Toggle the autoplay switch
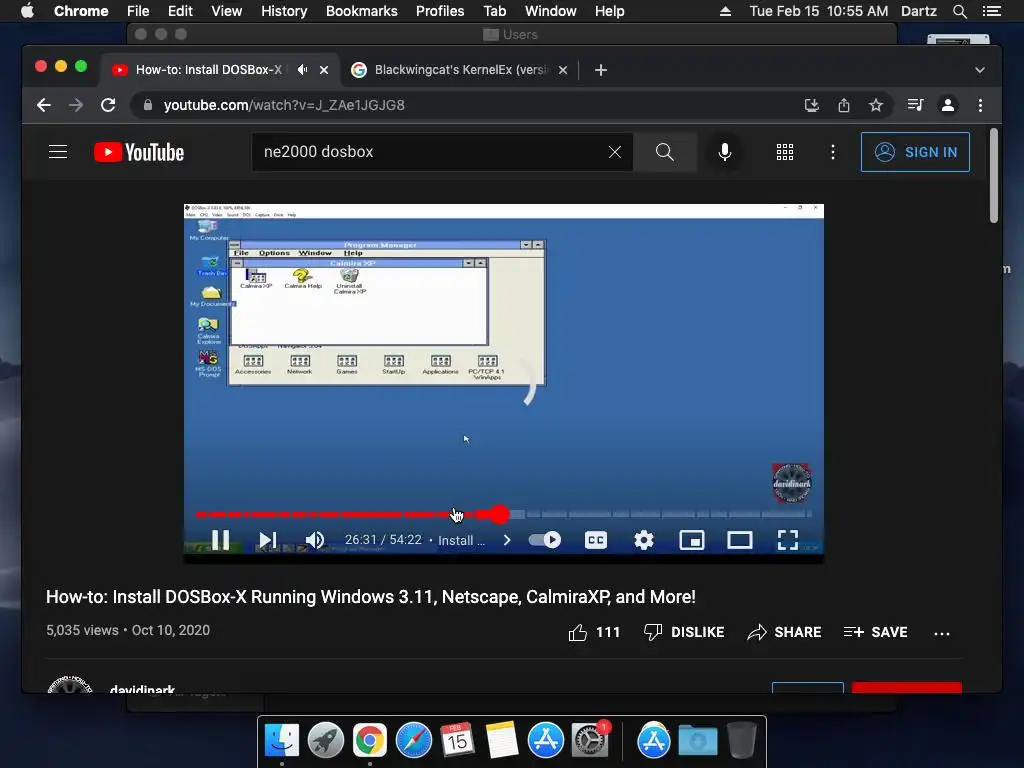This screenshot has height=768, width=1024. (545, 540)
